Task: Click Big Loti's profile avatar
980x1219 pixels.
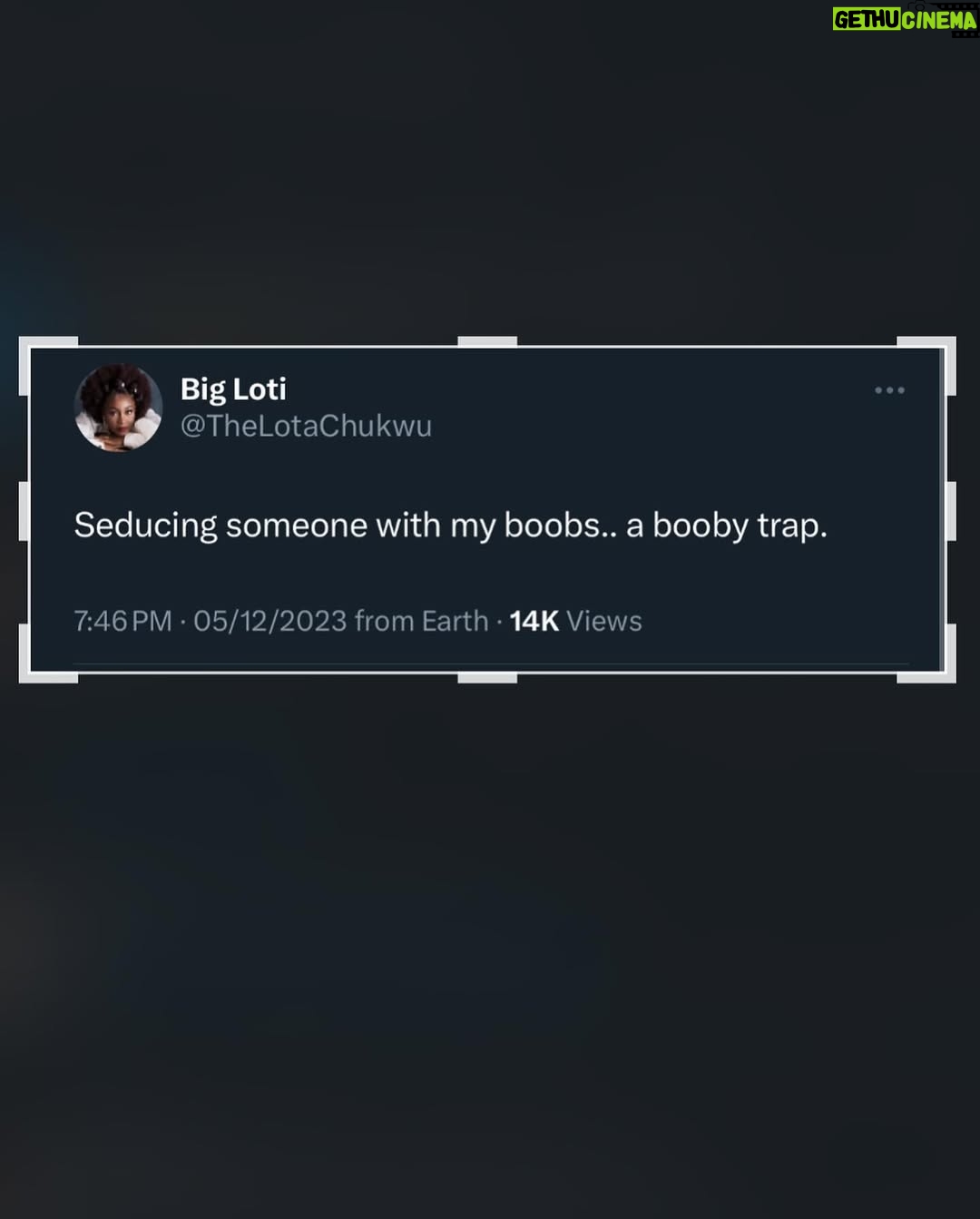Action: (x=118, y=408)
